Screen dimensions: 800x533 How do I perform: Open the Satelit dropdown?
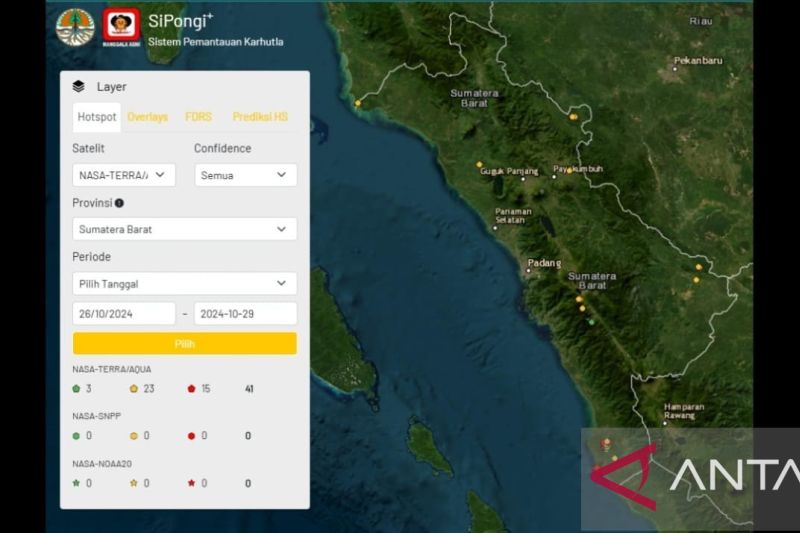click(124, 175)
